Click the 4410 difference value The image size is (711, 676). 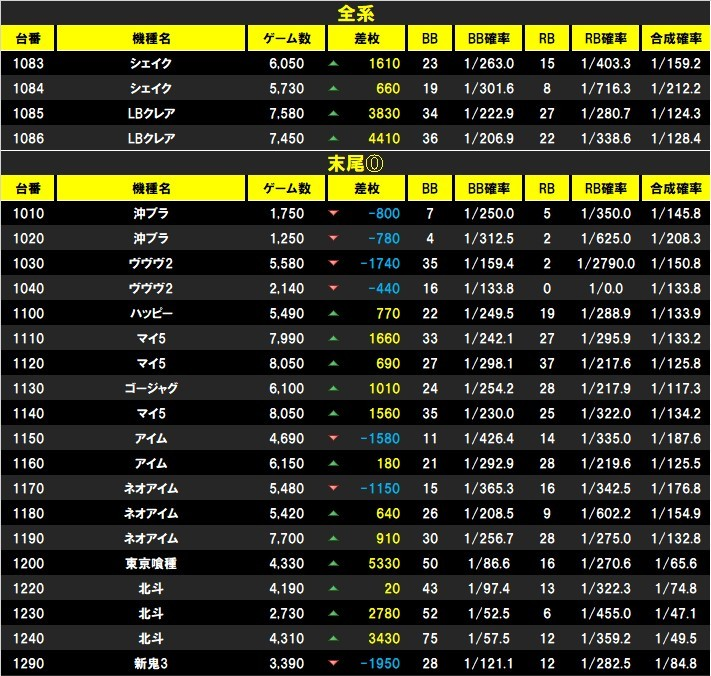[x=384, y=138]
